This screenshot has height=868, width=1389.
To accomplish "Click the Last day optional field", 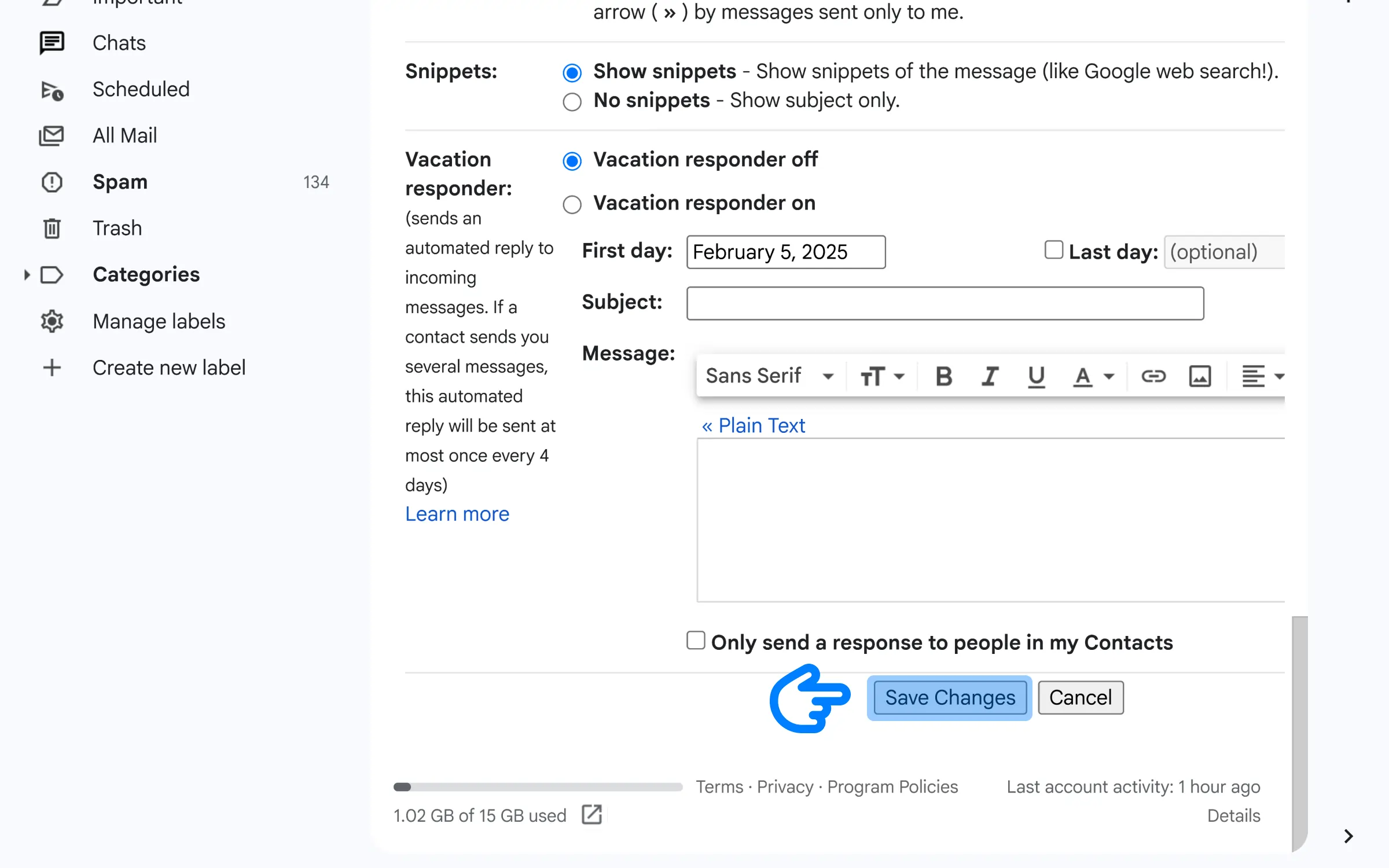I will [1225, 252].
